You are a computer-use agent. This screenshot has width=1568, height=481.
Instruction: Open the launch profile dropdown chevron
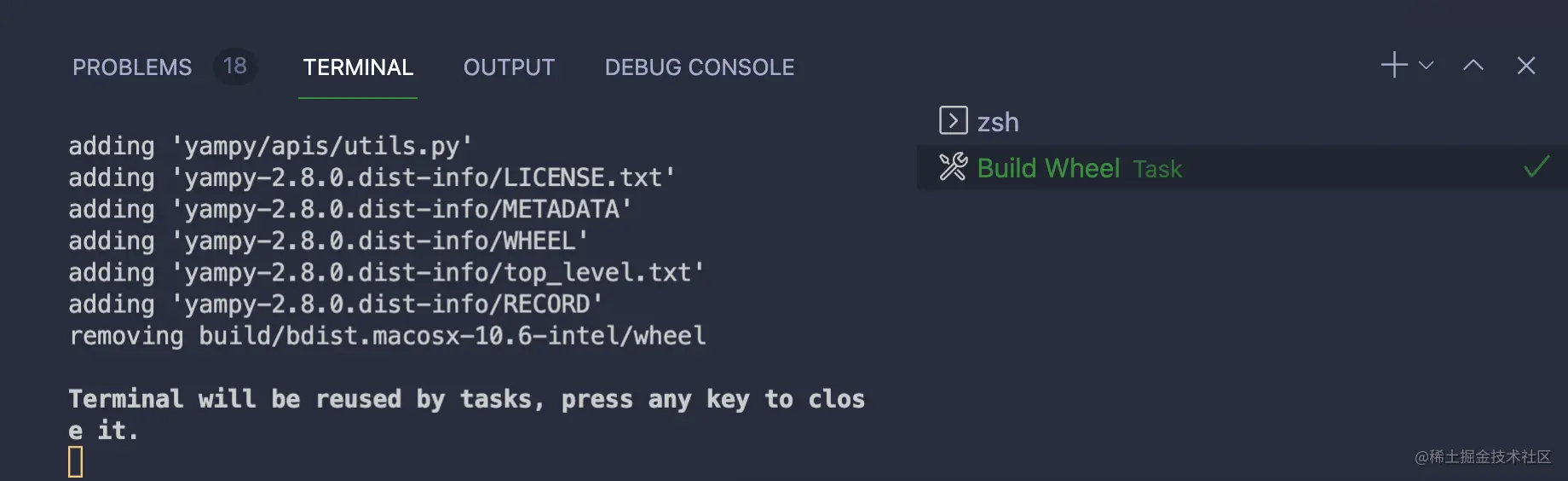[x=1427, y=66]
